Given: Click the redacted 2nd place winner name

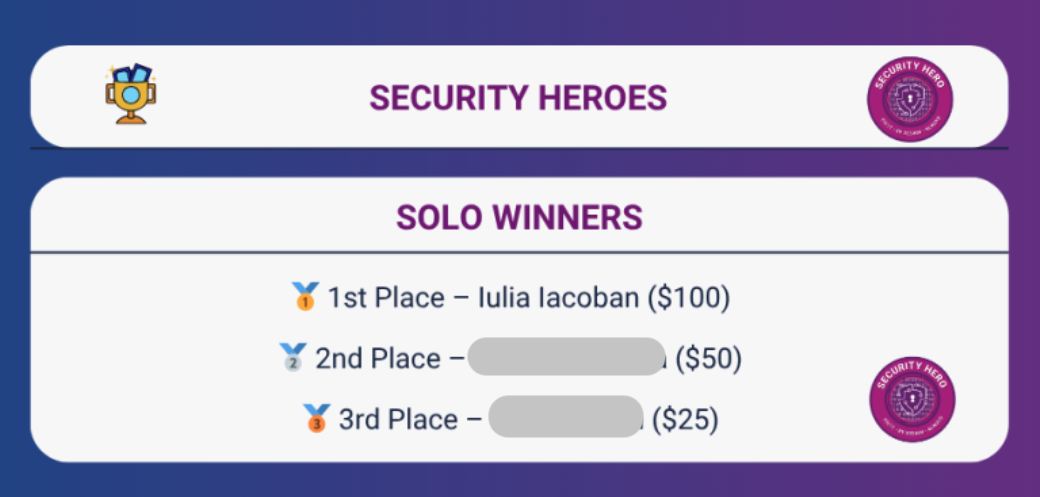Looking at the screenshot, I should coord(565,358).
